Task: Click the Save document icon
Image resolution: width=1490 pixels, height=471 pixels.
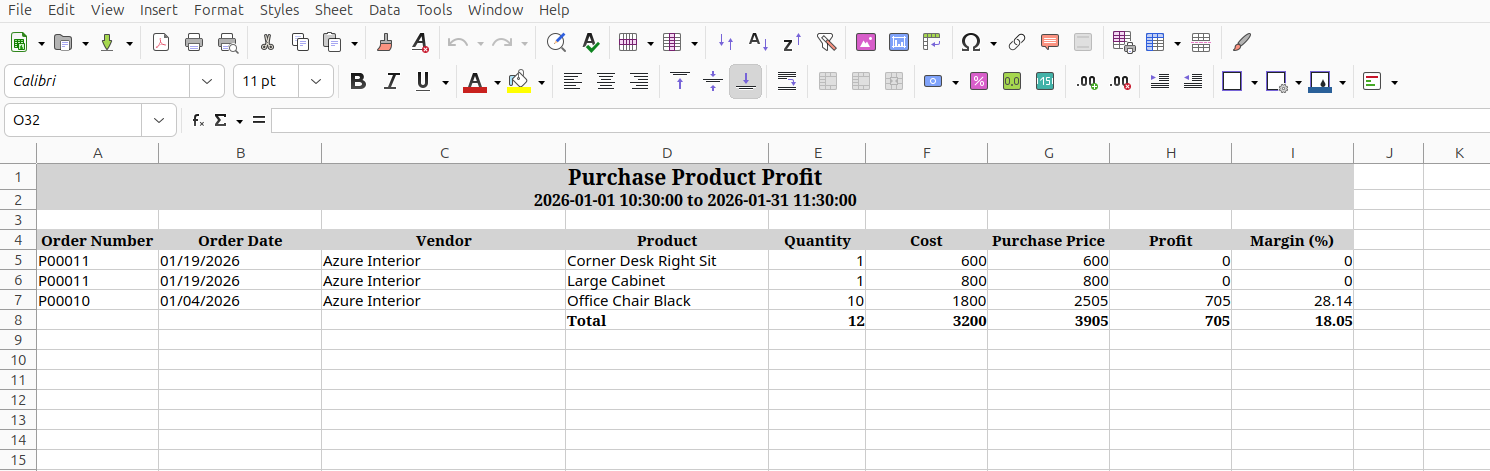Action: tap(107, 43)
